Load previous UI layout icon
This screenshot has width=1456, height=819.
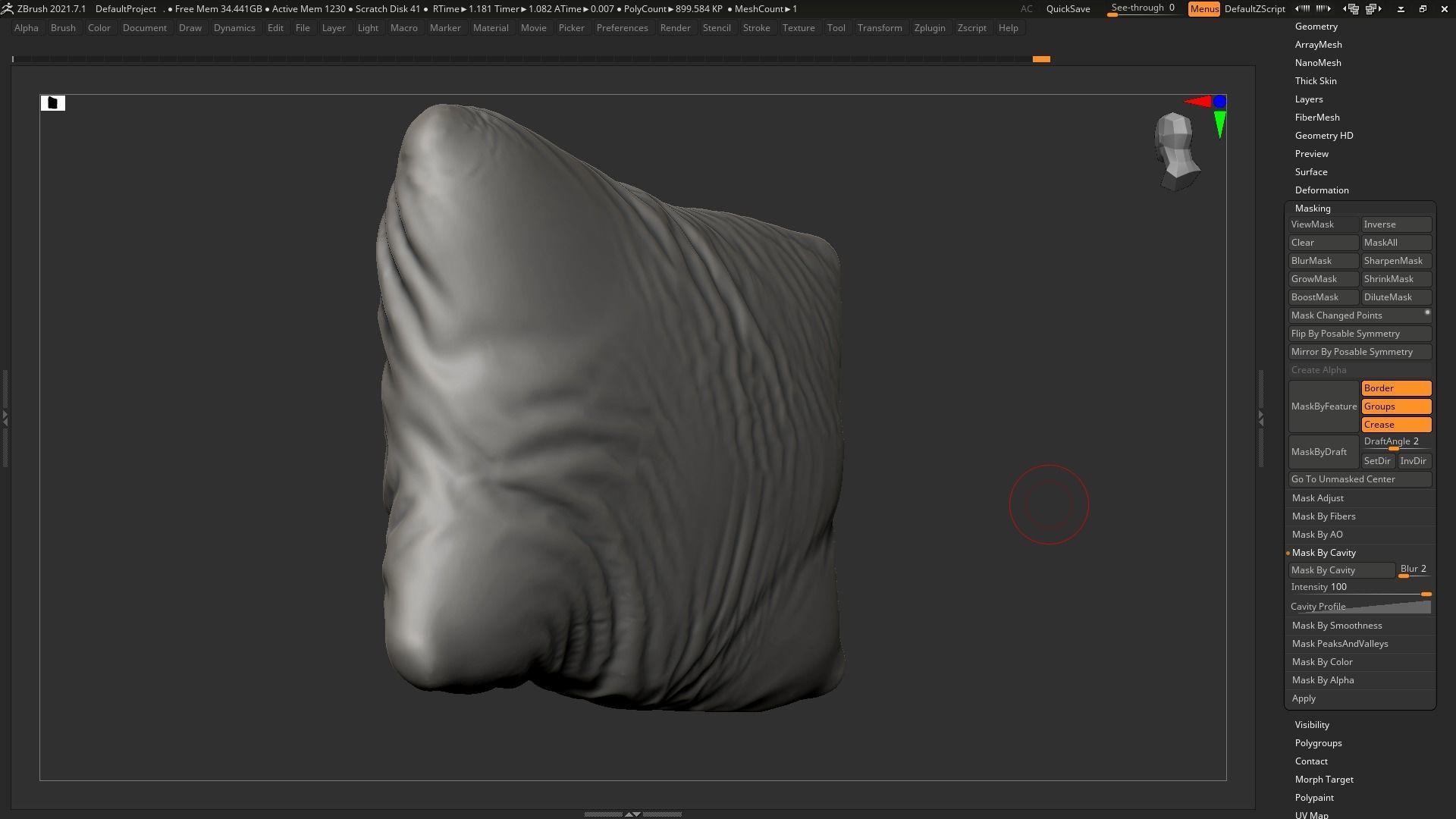point(1351,9)
